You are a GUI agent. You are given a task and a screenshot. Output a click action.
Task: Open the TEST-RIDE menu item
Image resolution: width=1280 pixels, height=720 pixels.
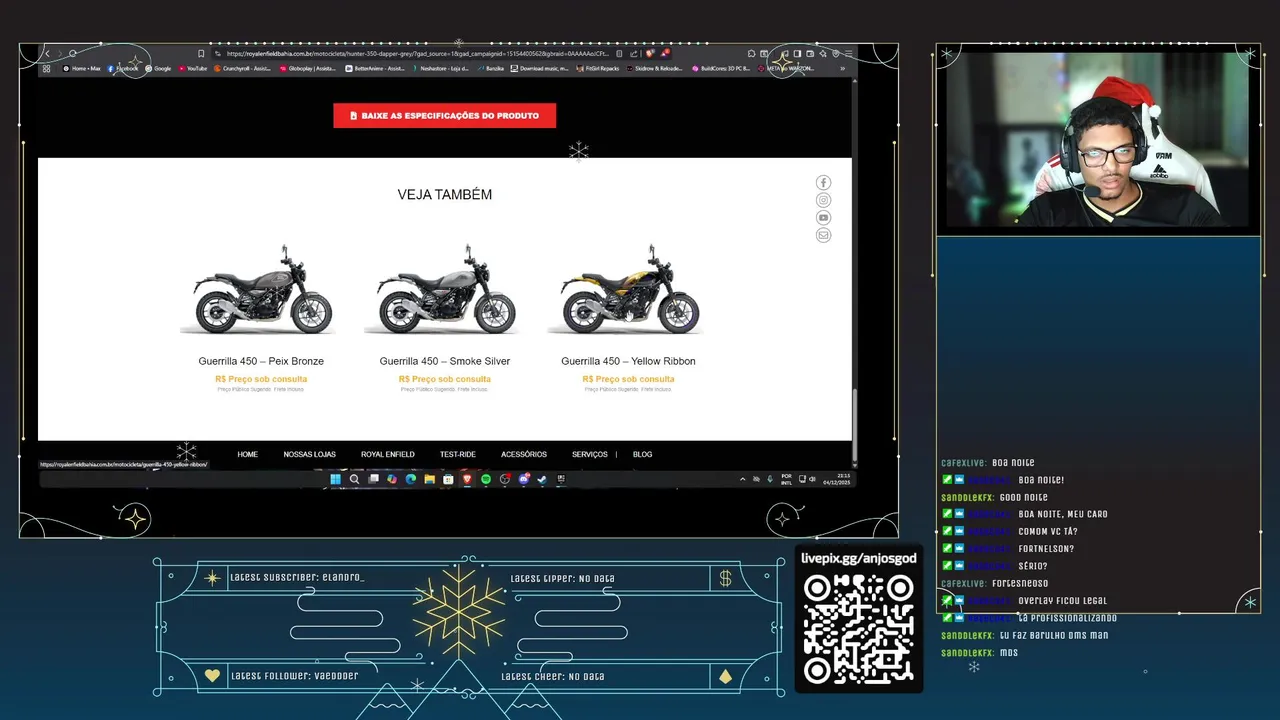point(457,454)
